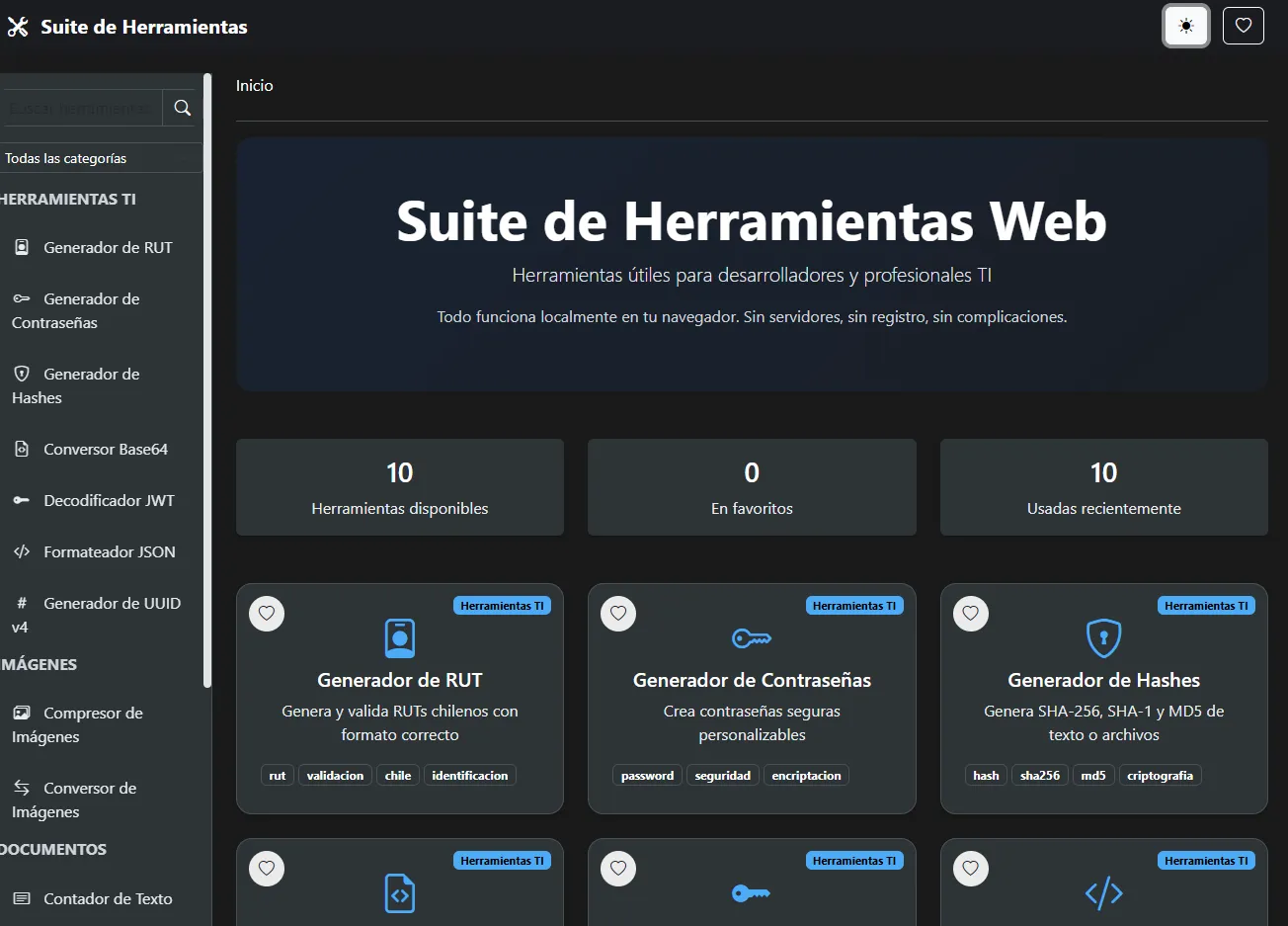Click the sidebar vertical scrollbar
The width and height of the screenshot is (1288, 926).
coord(207,380)
